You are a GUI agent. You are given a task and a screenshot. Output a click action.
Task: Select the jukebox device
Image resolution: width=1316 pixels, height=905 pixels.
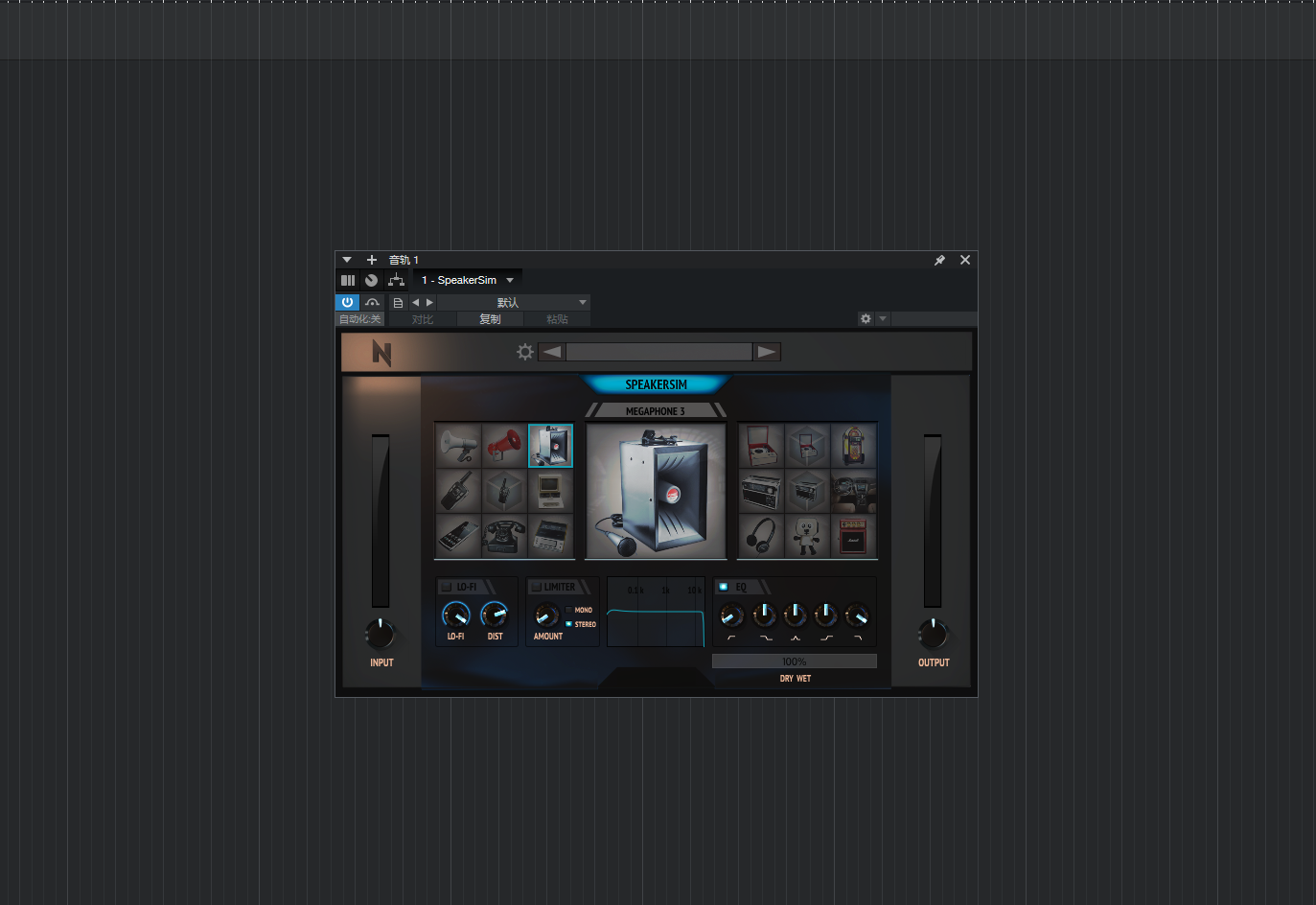853,445
